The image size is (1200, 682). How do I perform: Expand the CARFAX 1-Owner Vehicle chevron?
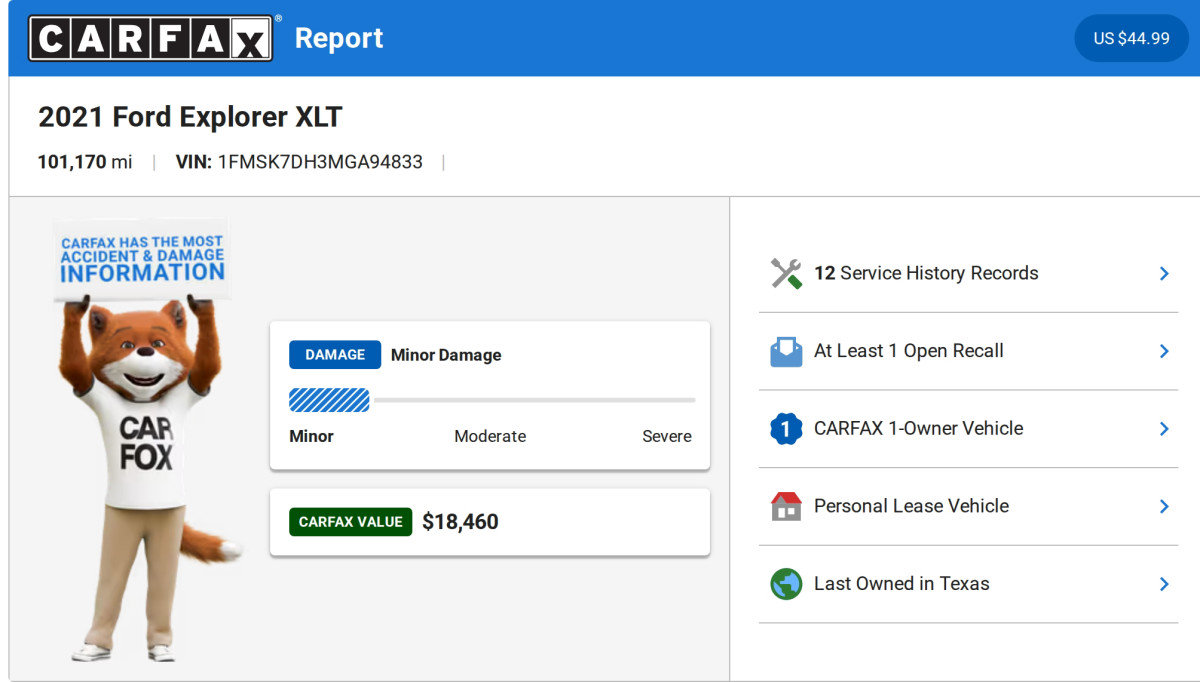click(1164, 429)
